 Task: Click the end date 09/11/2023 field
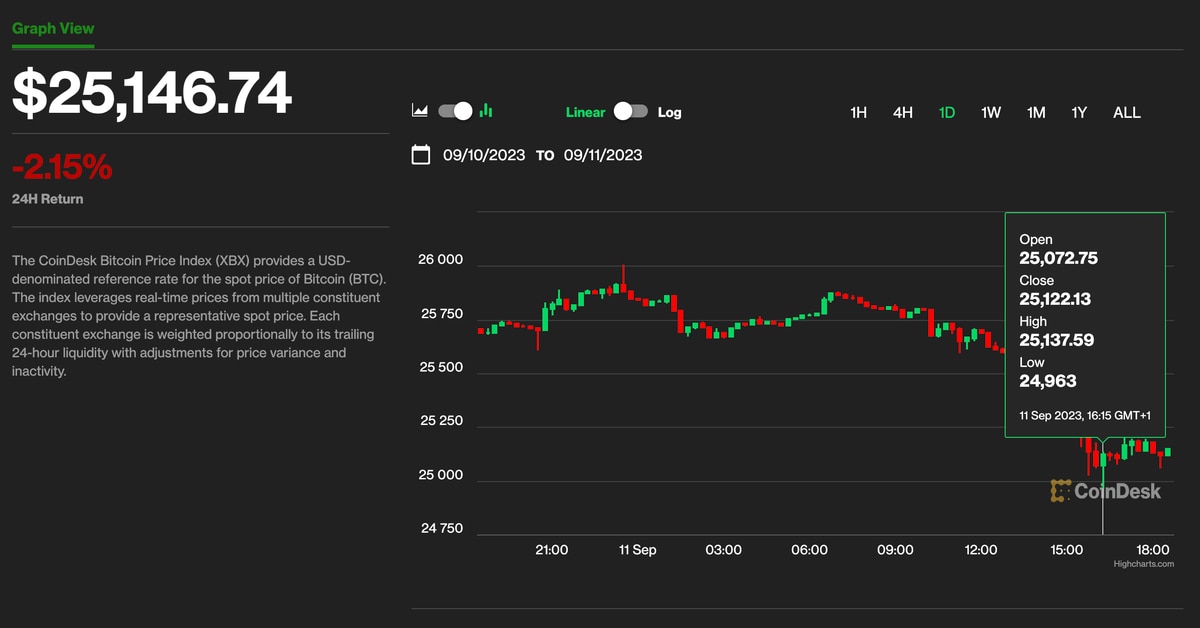click(602, 155)
